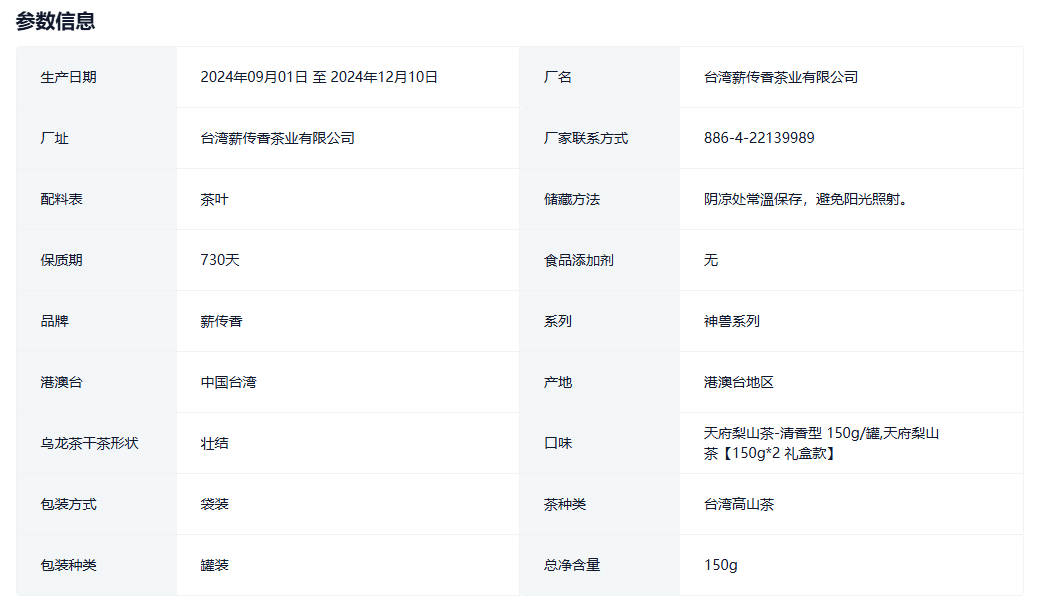Image resolution: width=1039 pixels, height=612 pixels.
Task: Click the 生产日期 label cell
Action: [x=69, y=77]
